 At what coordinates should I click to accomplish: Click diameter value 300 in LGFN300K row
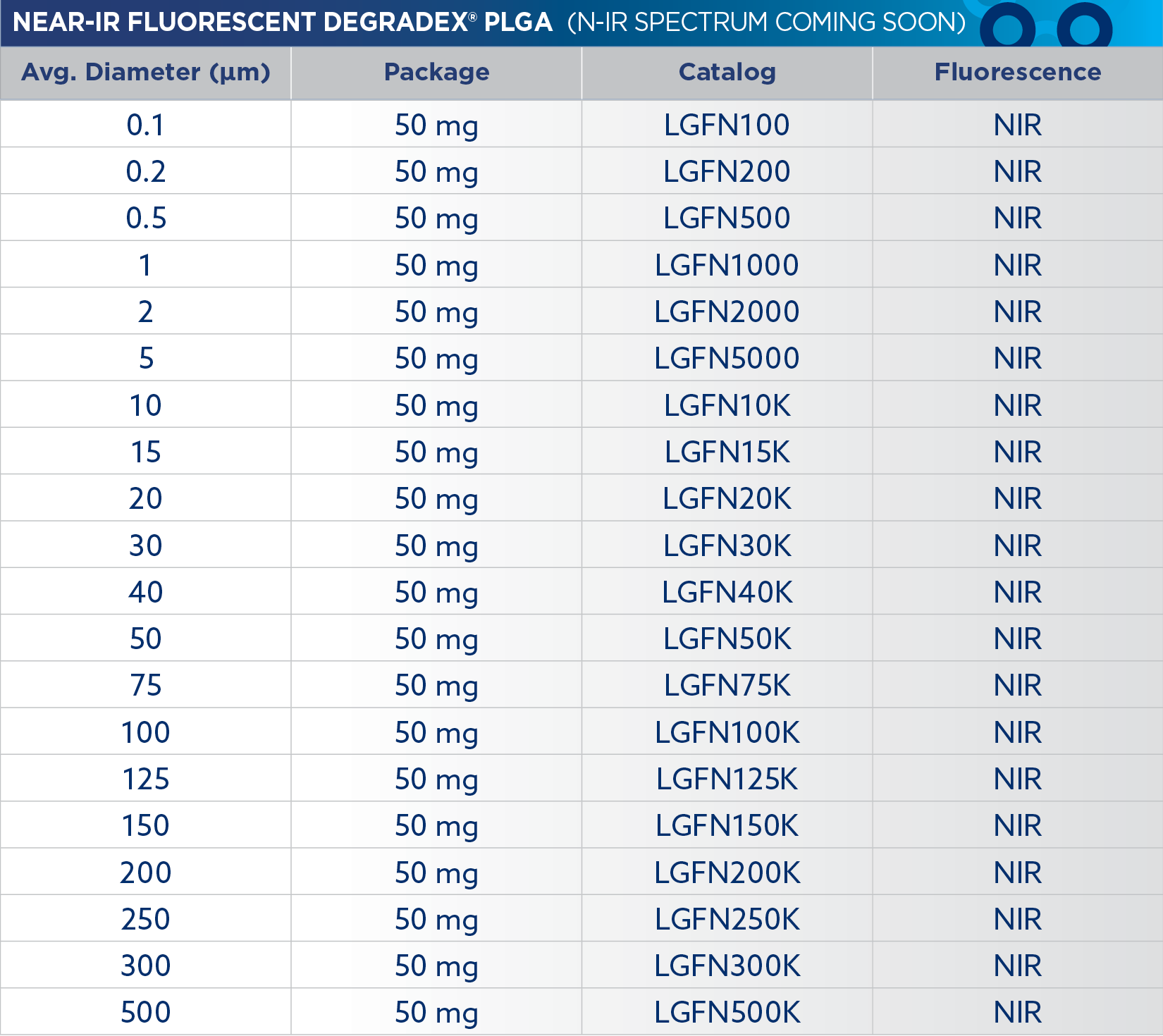146,966
